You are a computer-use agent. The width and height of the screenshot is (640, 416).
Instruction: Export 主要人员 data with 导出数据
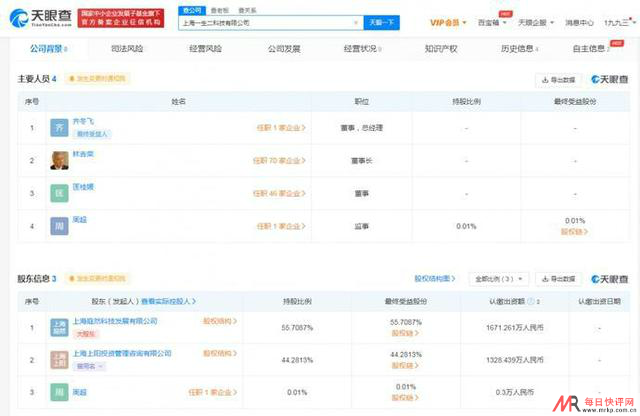(x=558, y=80)
